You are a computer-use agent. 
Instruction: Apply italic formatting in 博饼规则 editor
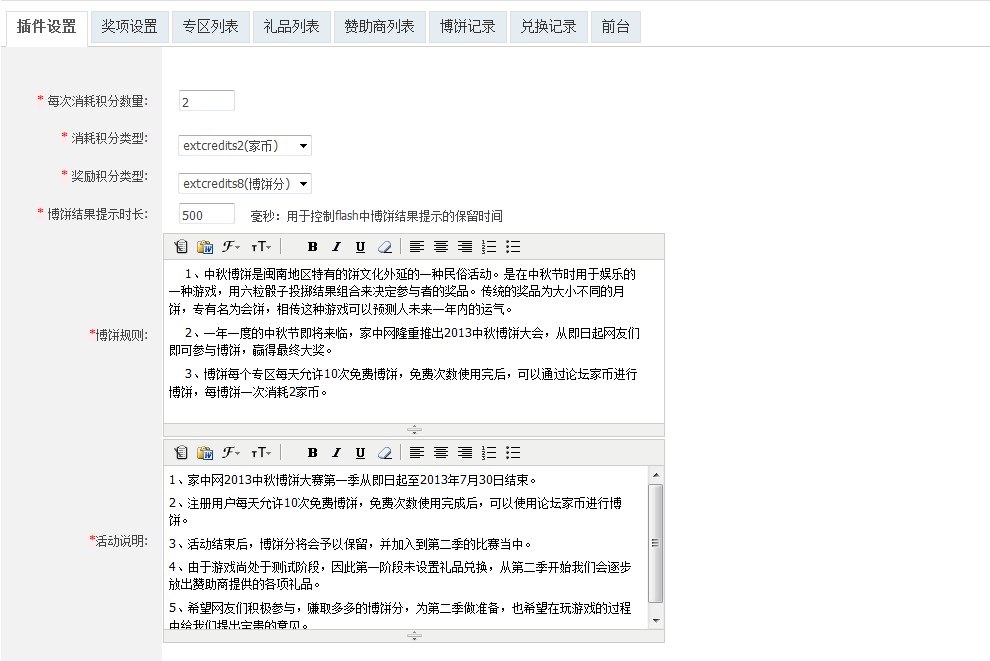click(x=338, y=246)
